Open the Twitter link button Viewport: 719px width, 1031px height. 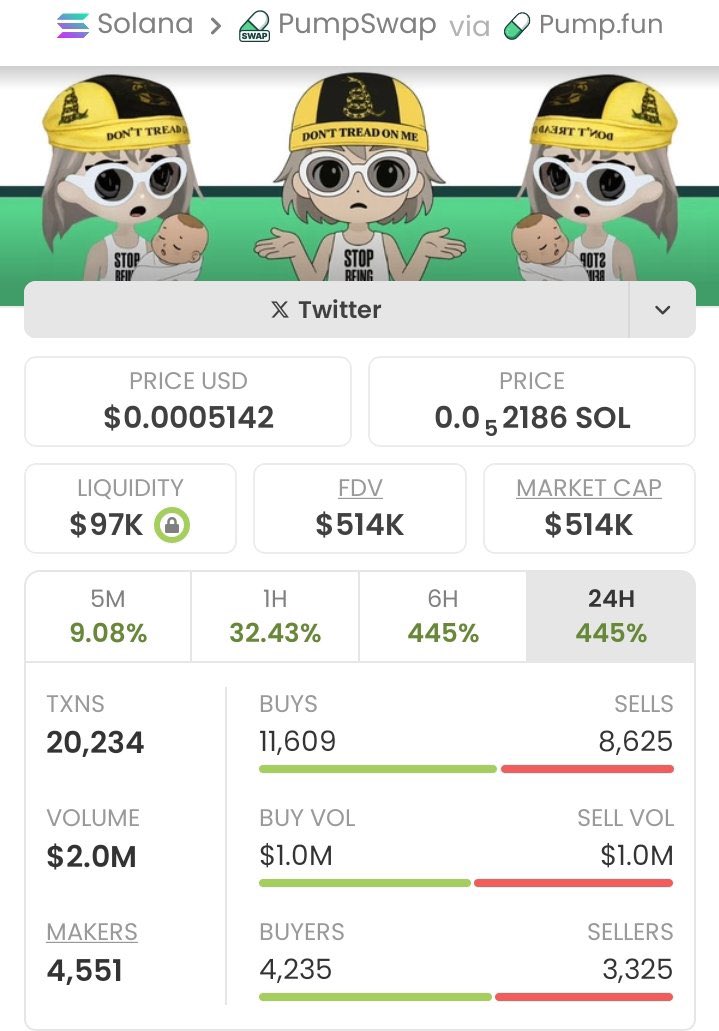(x=326, y=310)
